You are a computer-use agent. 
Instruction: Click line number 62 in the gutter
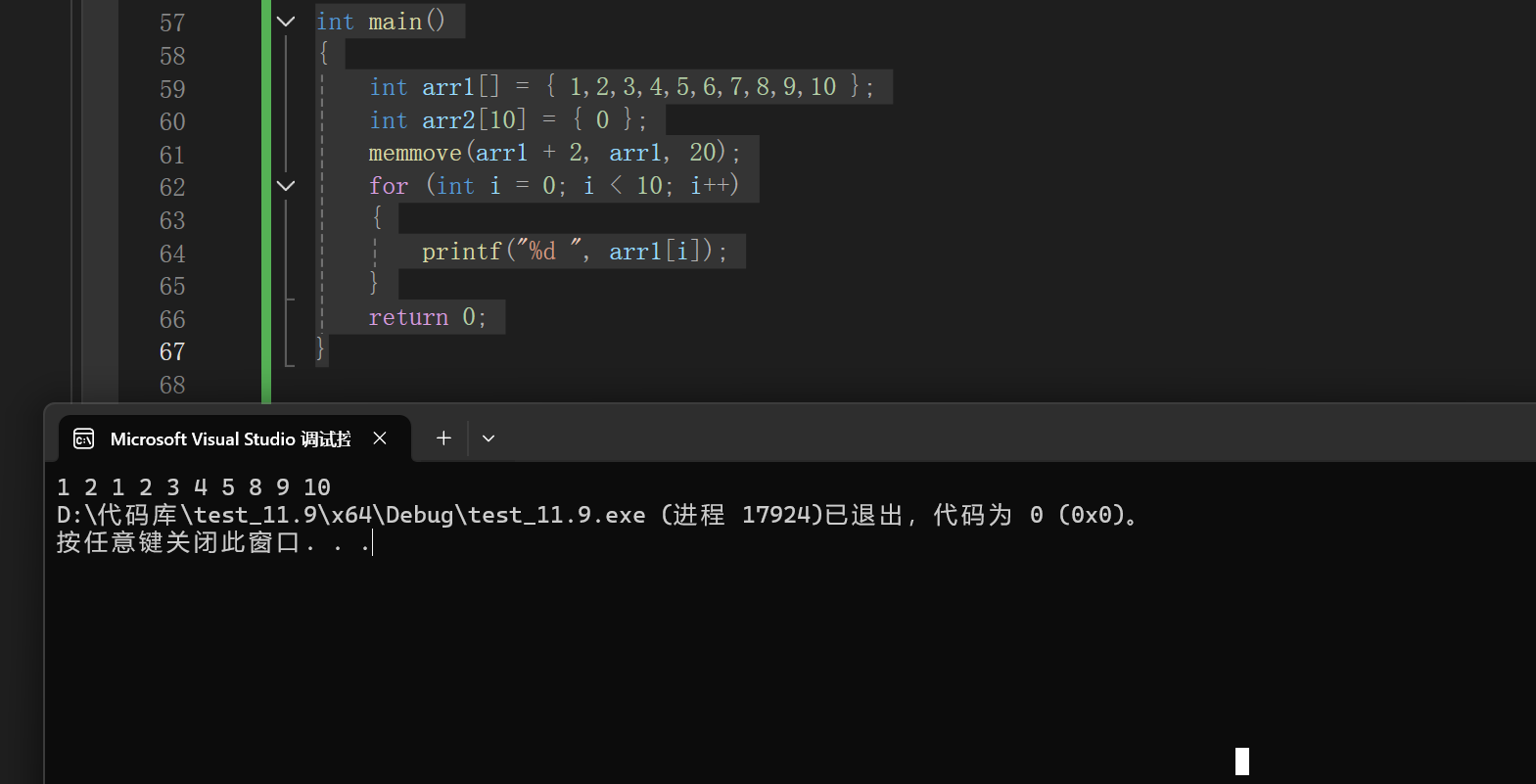[172, 187]
